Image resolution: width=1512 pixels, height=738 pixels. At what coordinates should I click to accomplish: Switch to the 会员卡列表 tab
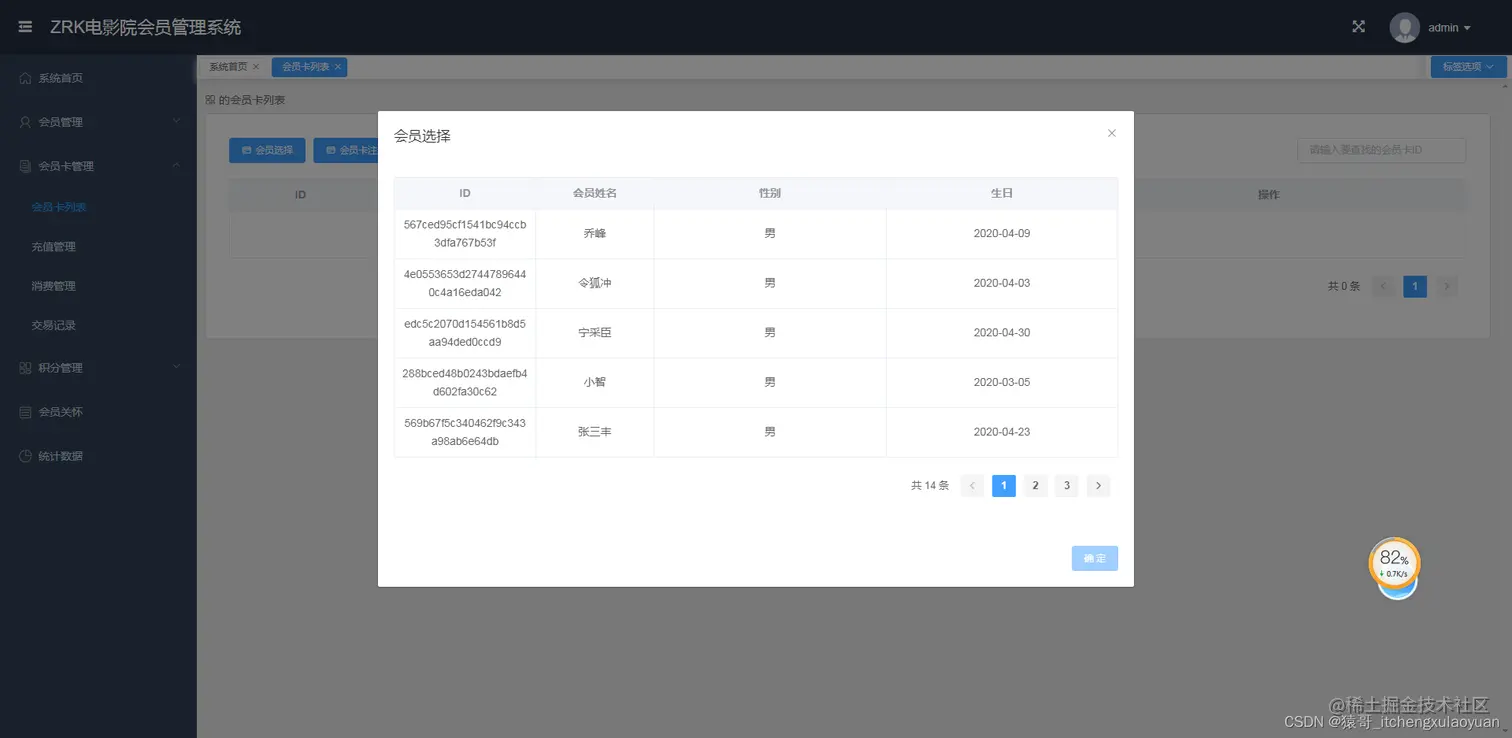pos(305,67)
